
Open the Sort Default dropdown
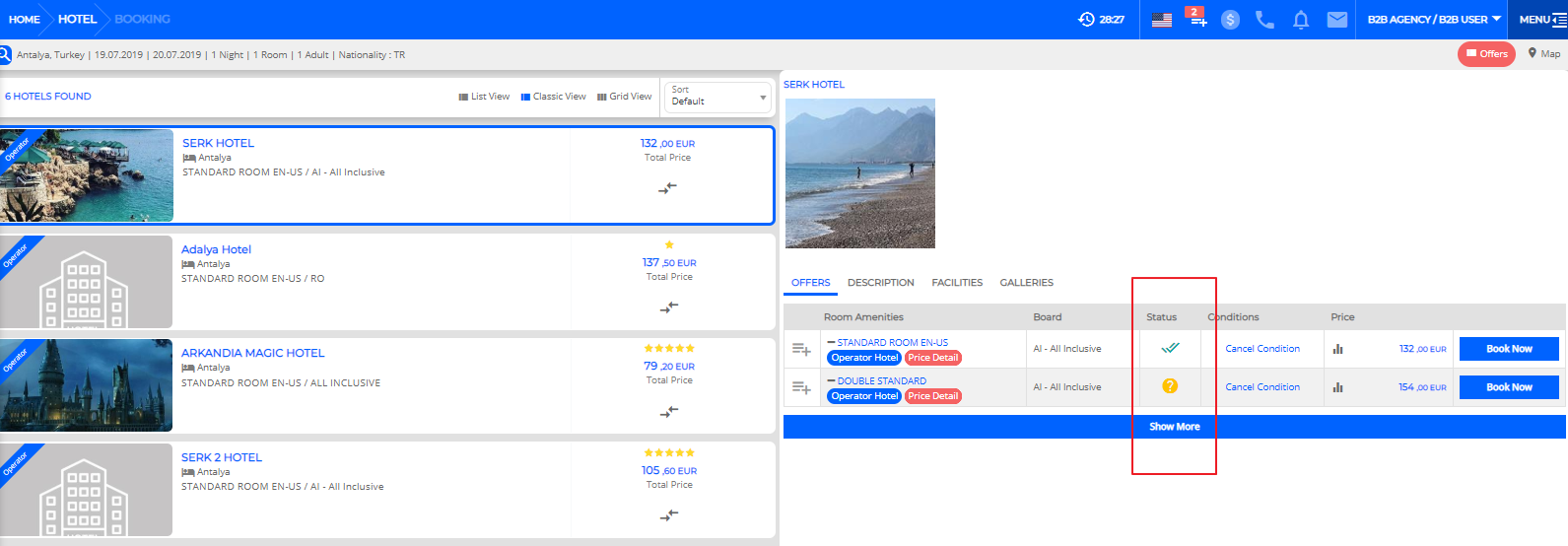pyautogui.click(x=717, y=97)
